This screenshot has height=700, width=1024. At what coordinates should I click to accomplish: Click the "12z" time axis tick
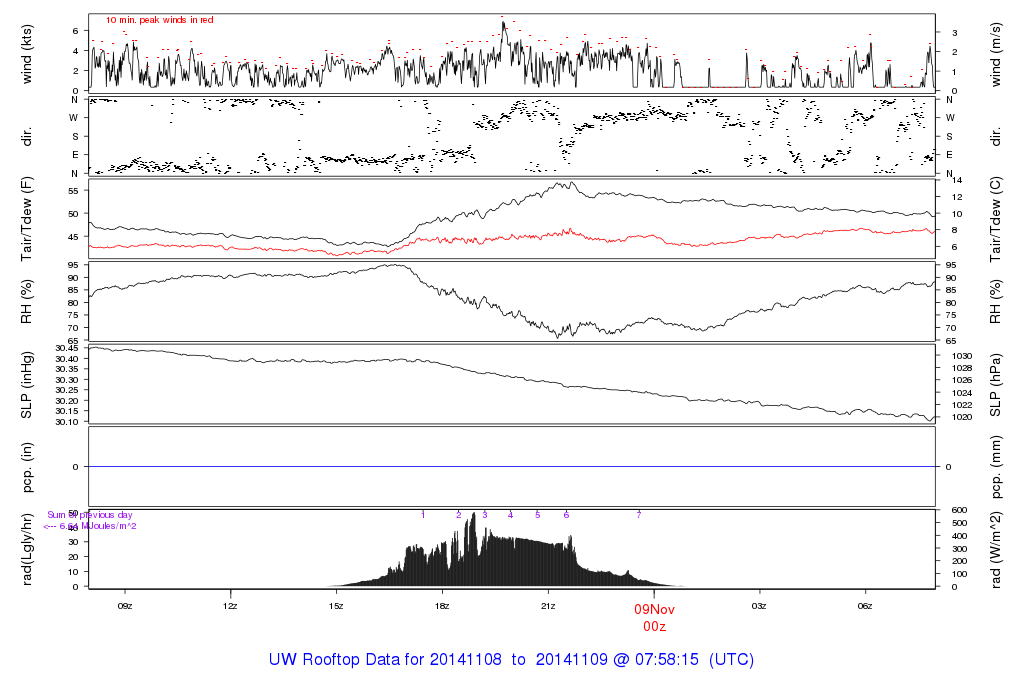coord(230,606)
